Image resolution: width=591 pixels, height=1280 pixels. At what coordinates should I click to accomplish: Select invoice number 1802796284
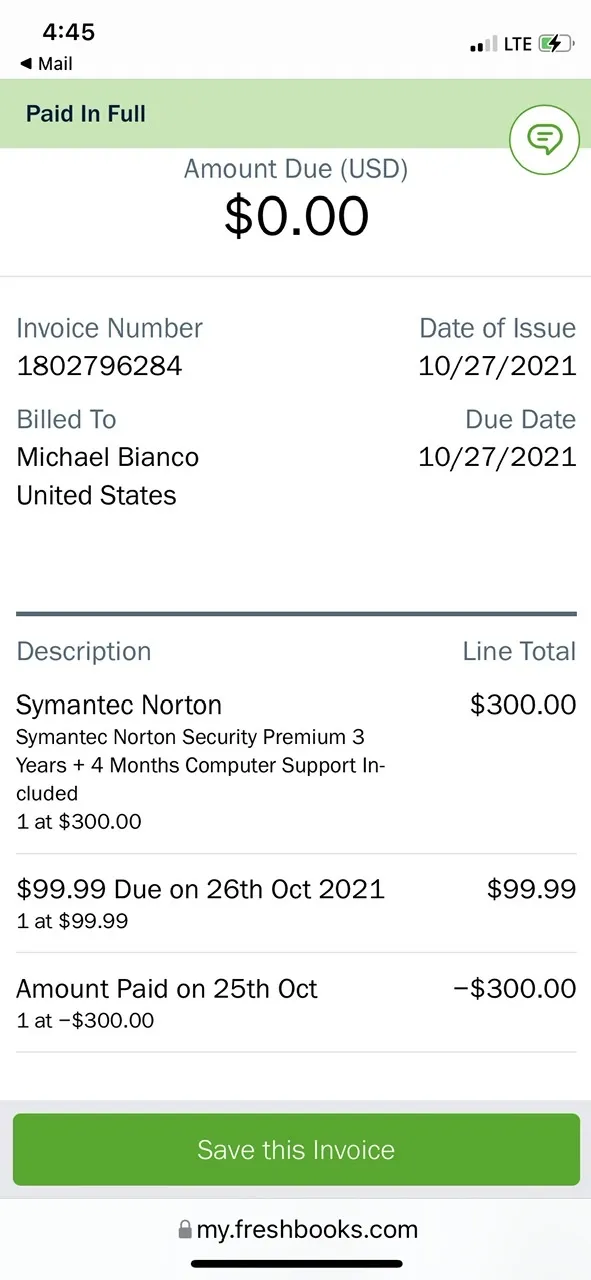pyautogui.click(x=99, y=366)
